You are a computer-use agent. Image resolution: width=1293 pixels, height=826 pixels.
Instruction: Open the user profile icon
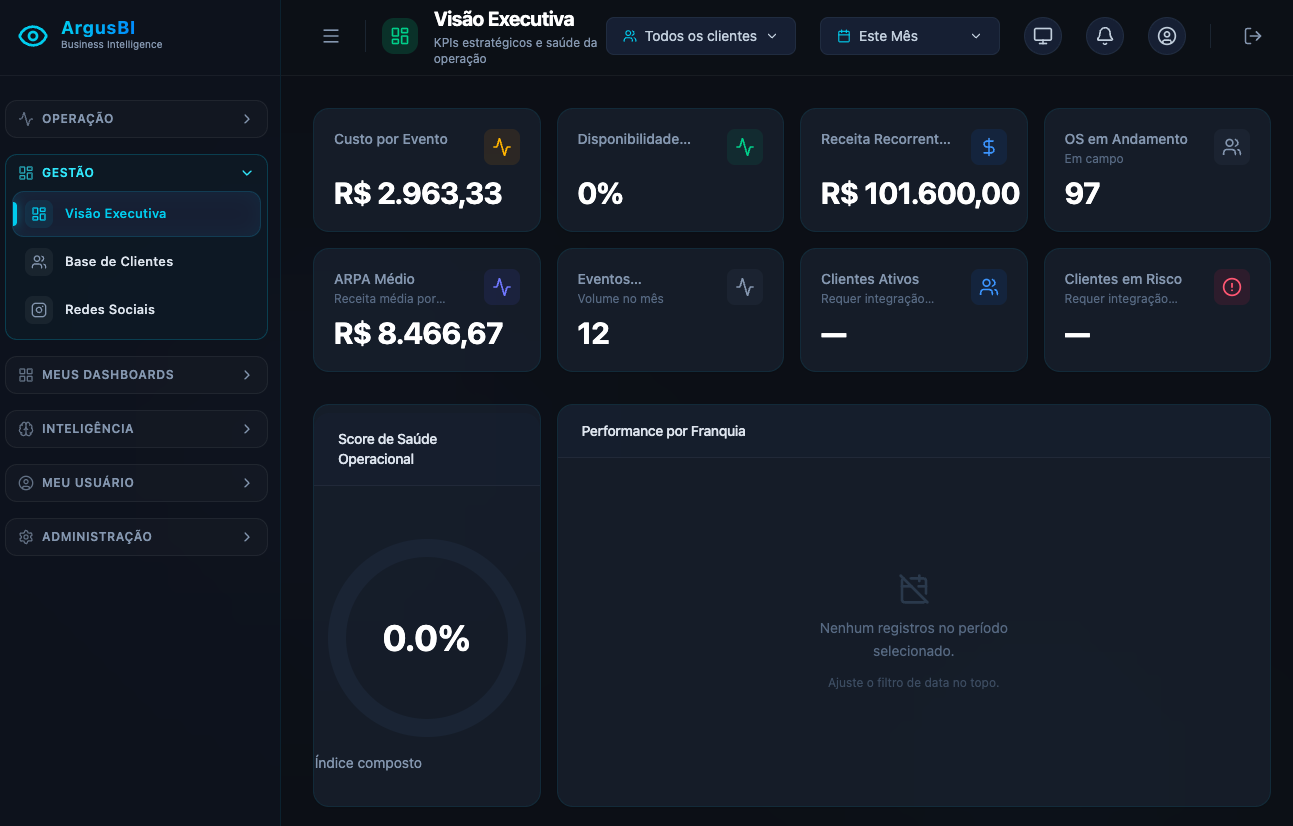pyautogui.click(x=1167, y=36)
